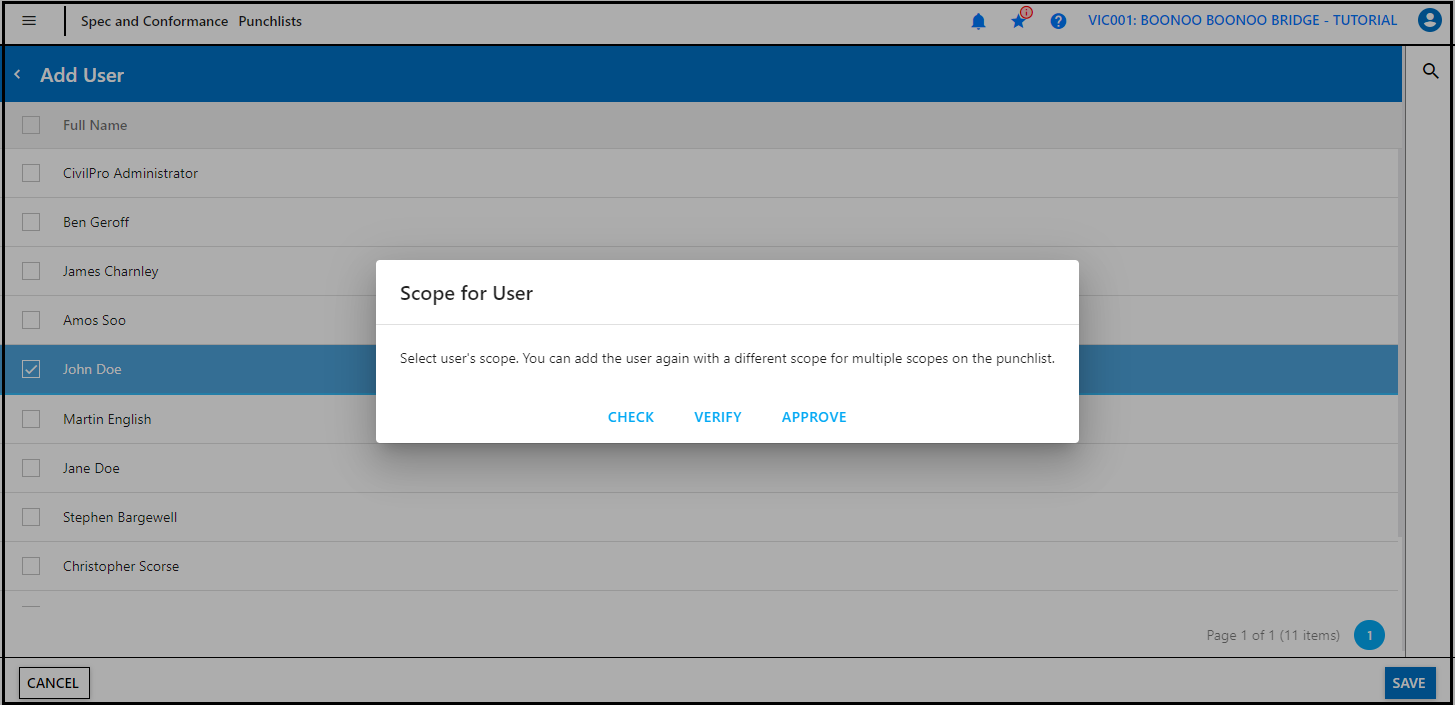Viewport: 1455px width, 705px height.
Task: Open the favourites star icon
Action: point(1019,20)
